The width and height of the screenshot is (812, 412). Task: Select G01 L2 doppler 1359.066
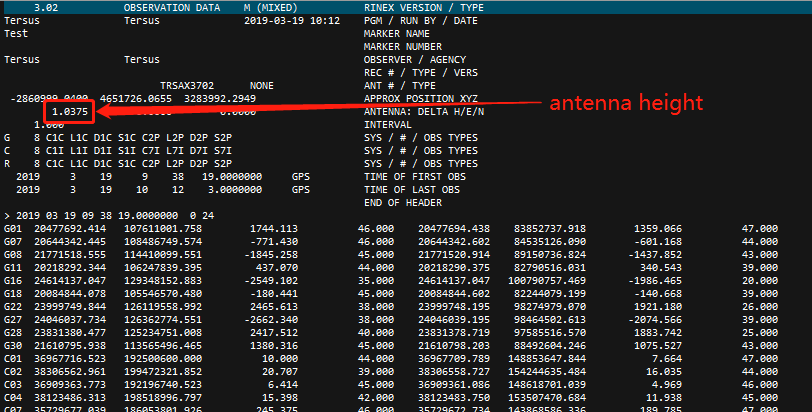(658, 228)
